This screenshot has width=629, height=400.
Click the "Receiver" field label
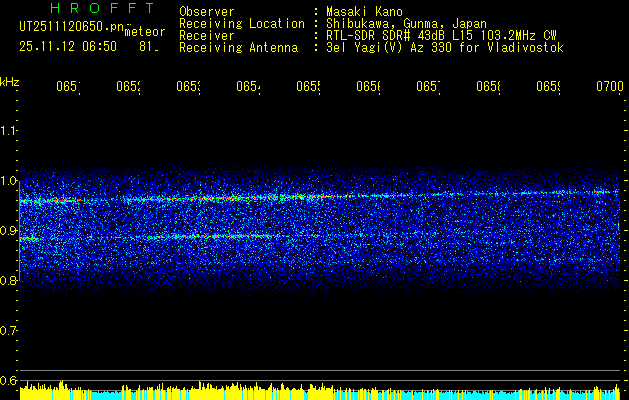point(207,36)
